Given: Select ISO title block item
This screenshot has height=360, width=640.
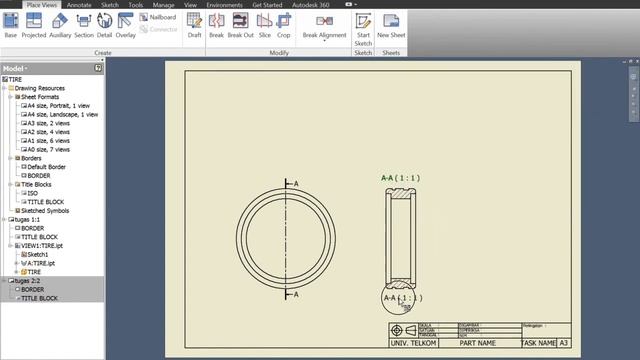Looking at the screenshot, I should tap(29, 193).
